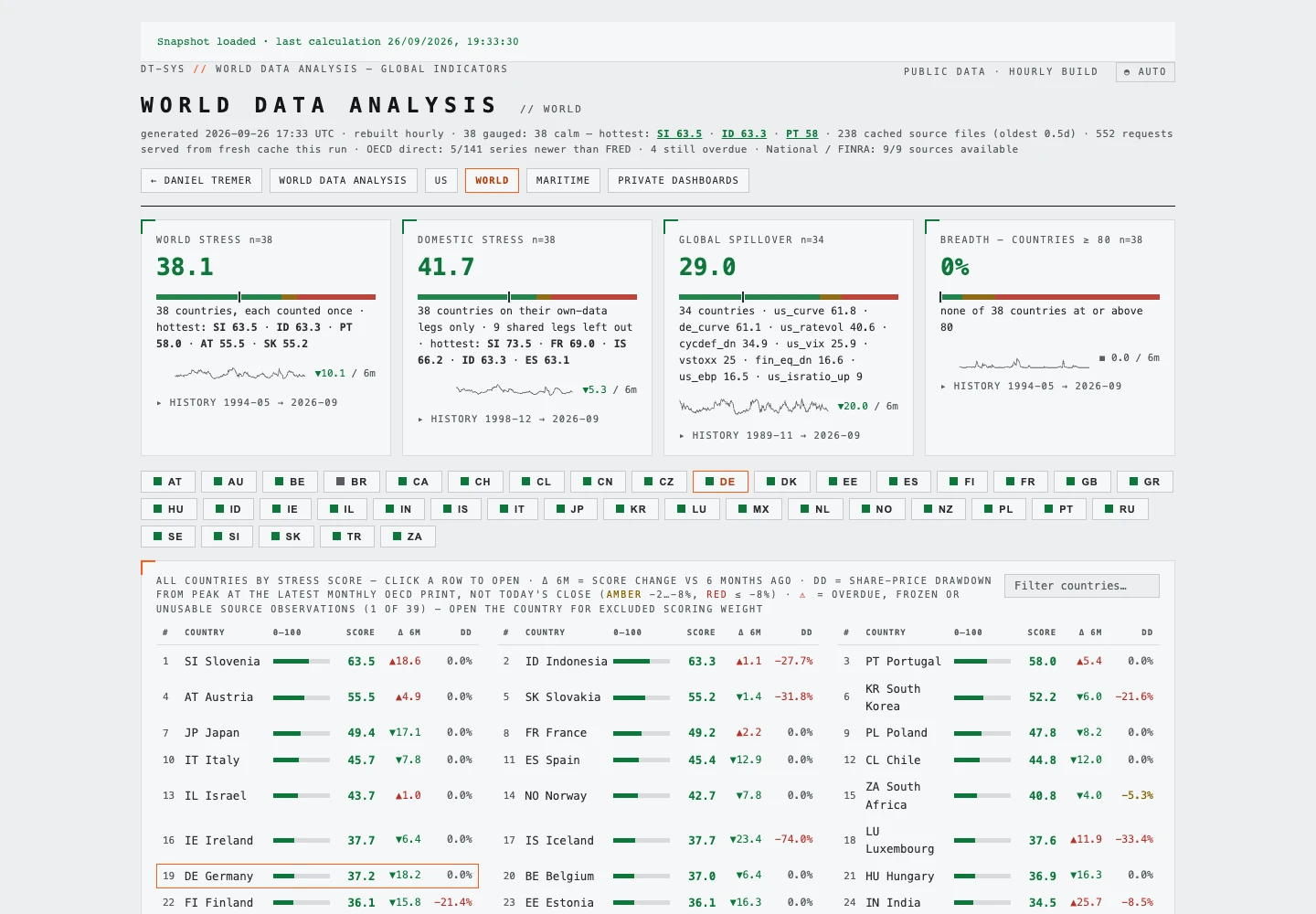Expand History 1994-05 in World Stress card
1316x914 pixels.
point(247,402)
